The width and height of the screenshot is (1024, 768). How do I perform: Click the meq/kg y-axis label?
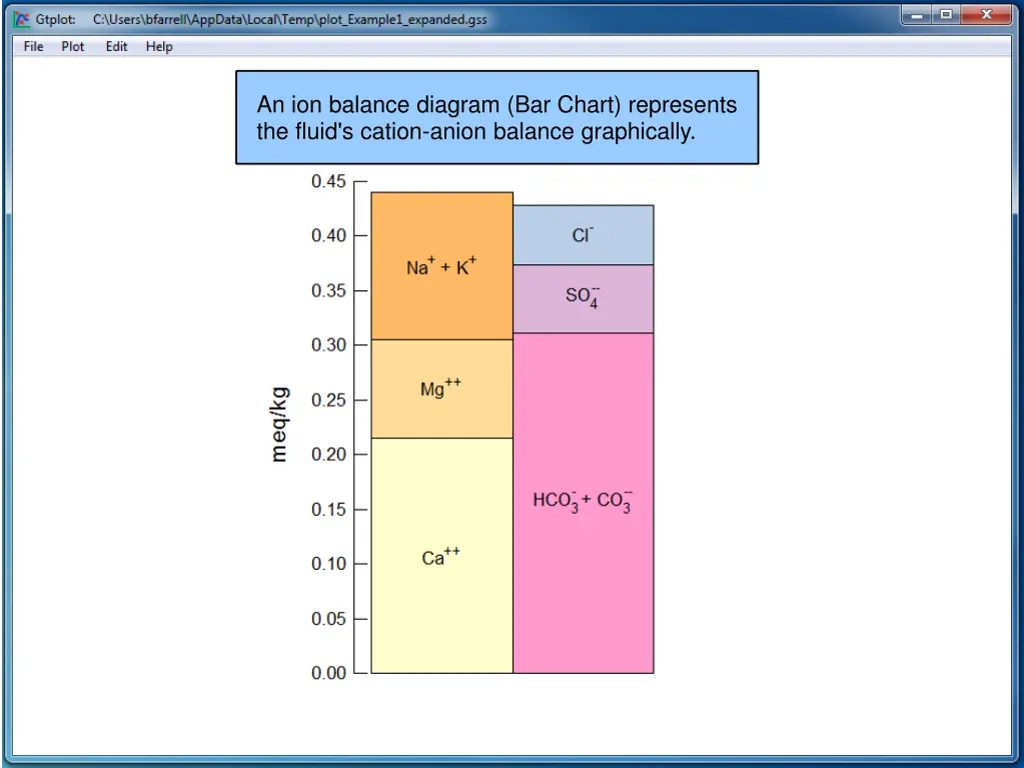(280, 424)
